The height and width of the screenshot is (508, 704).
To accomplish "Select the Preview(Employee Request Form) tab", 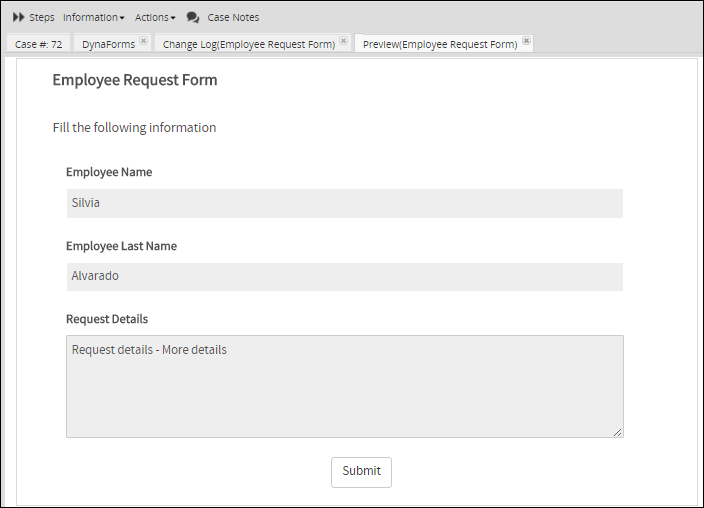I will 439,44.
